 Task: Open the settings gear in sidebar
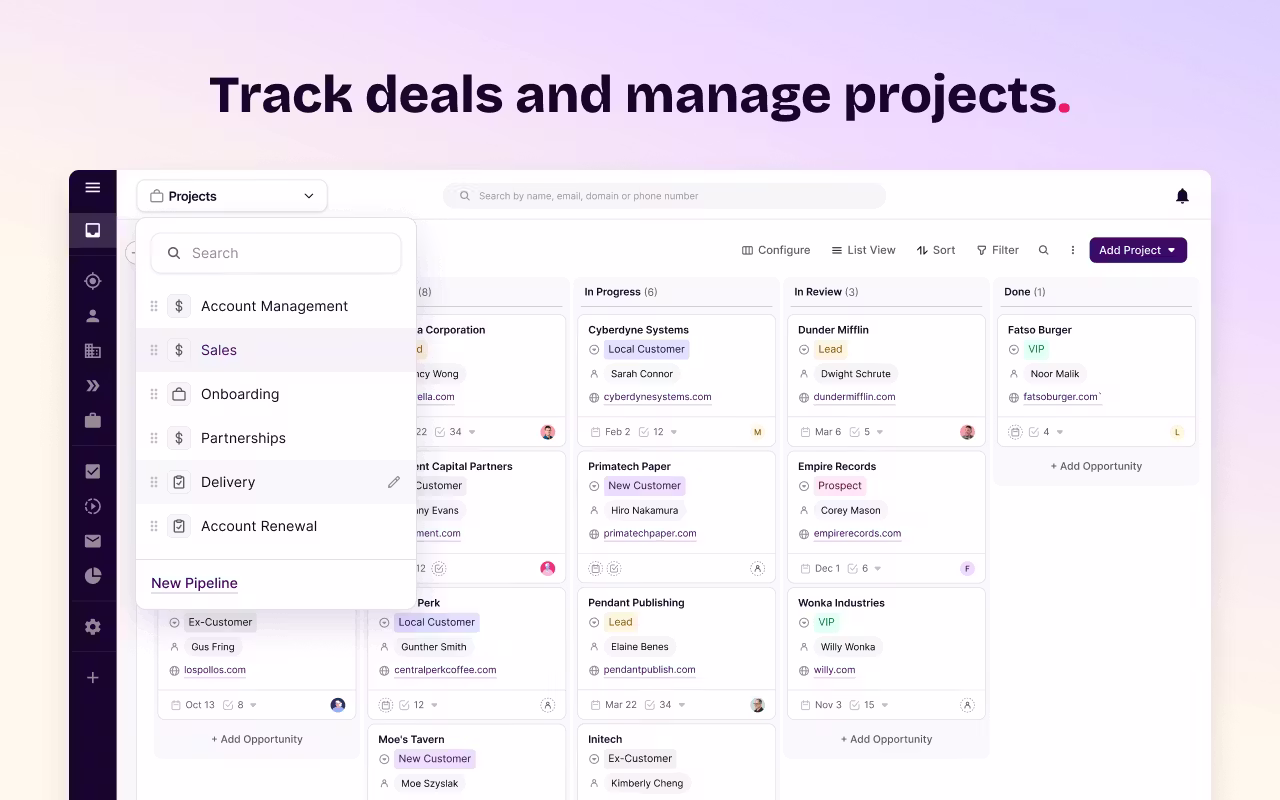point(93,627)
